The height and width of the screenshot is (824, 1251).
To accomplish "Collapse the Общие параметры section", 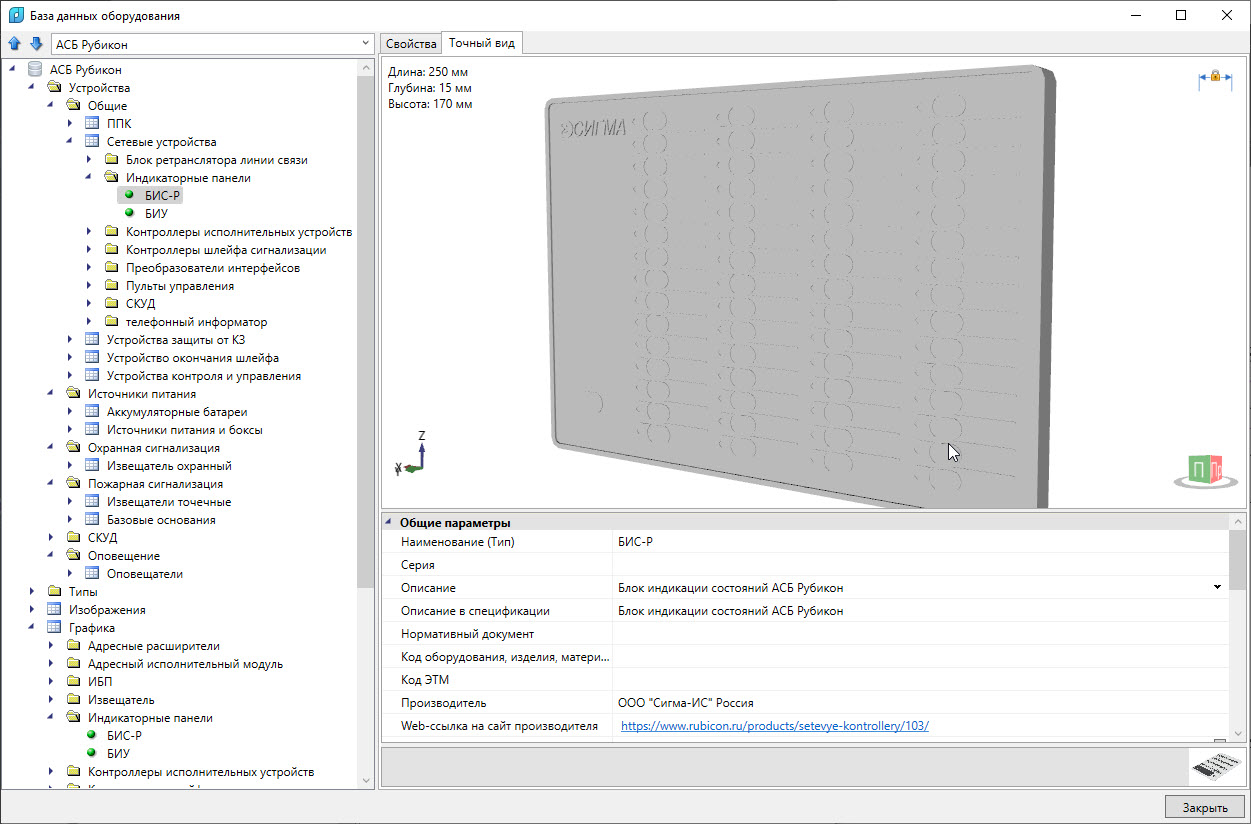I will 388,522.
